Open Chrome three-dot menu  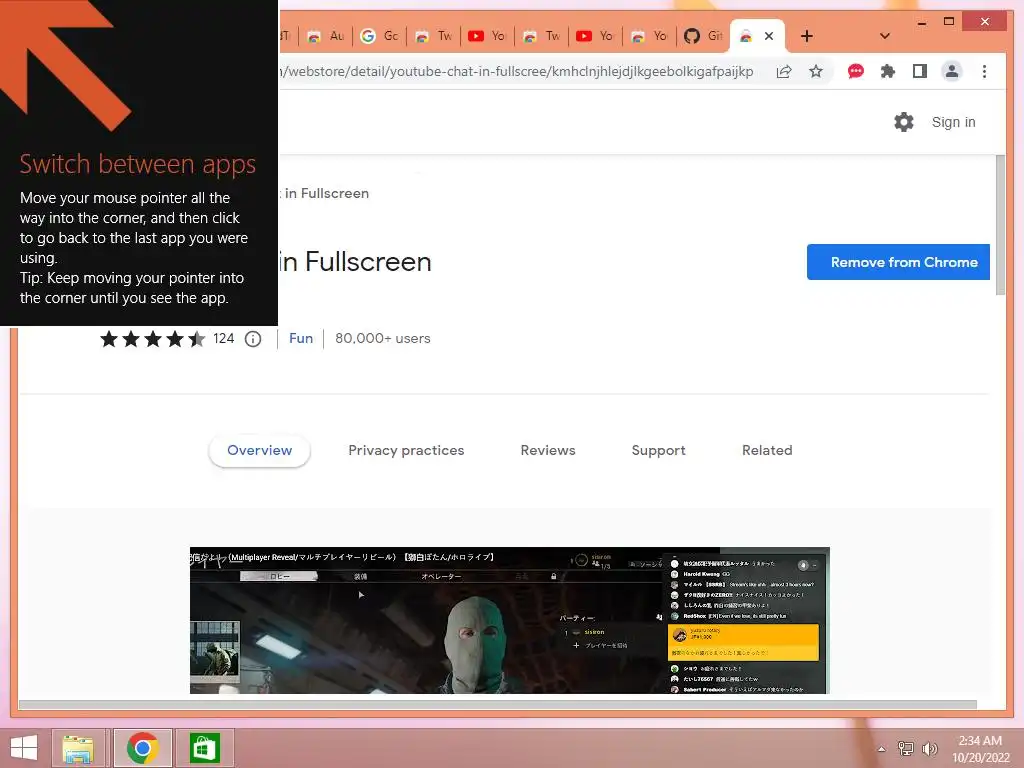click(984, 71)
